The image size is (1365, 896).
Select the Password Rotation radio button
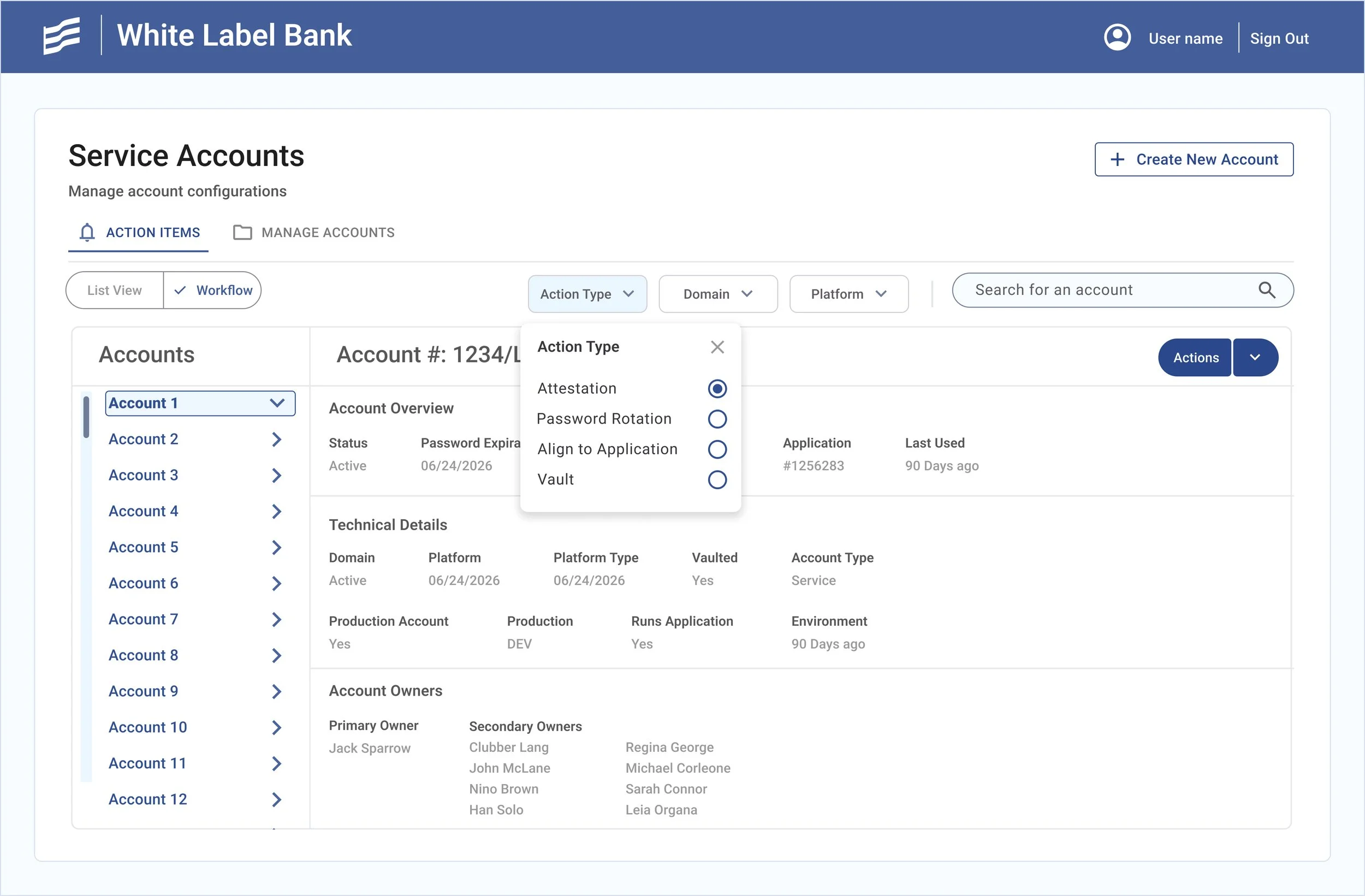point(717,419)
